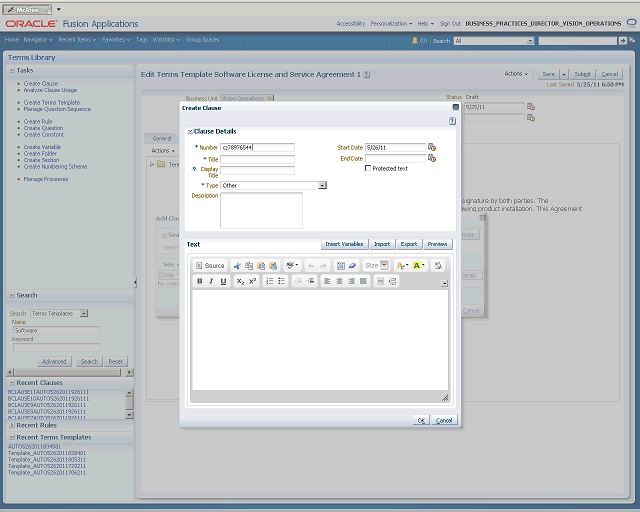Click the Remove Format eraser icon

[352, 266]
